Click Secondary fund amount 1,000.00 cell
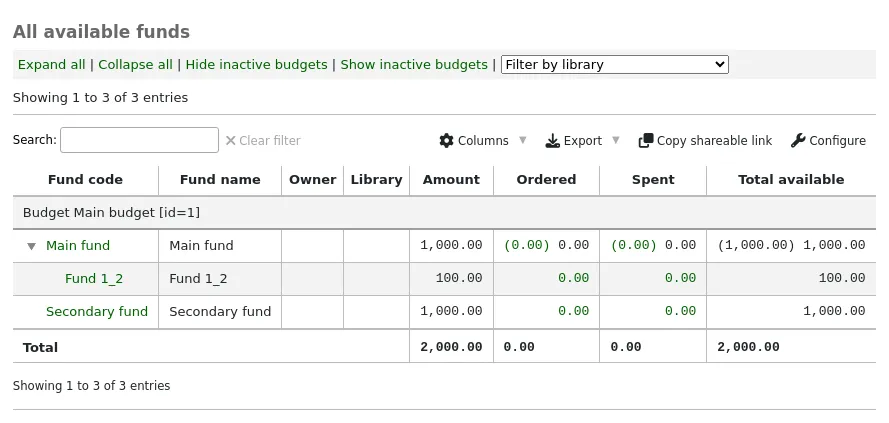889x423 pixels. point(451,311)
